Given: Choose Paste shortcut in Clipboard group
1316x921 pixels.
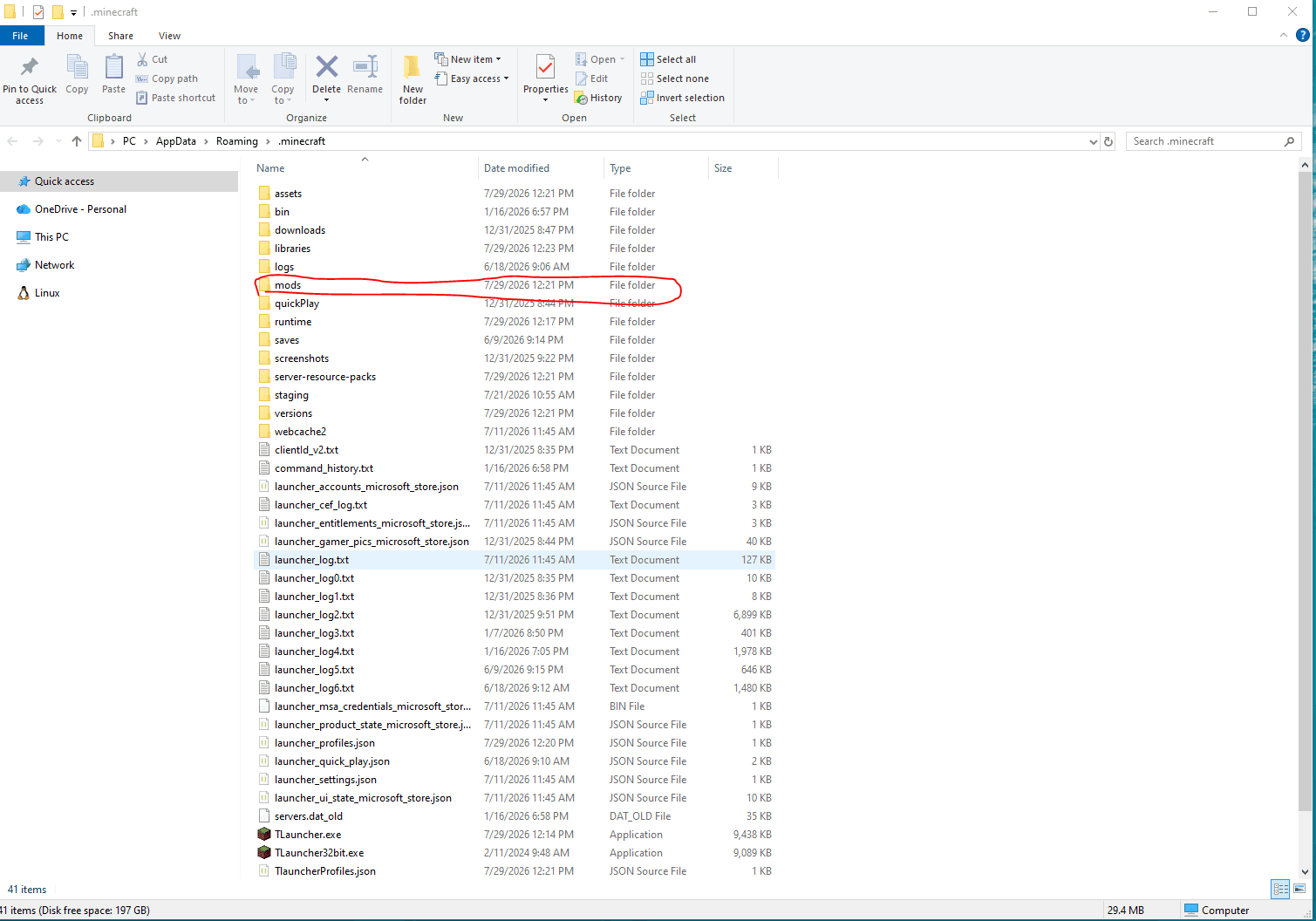Looking at the screenshot, I should pyautogui.click(x=175, y=98).
